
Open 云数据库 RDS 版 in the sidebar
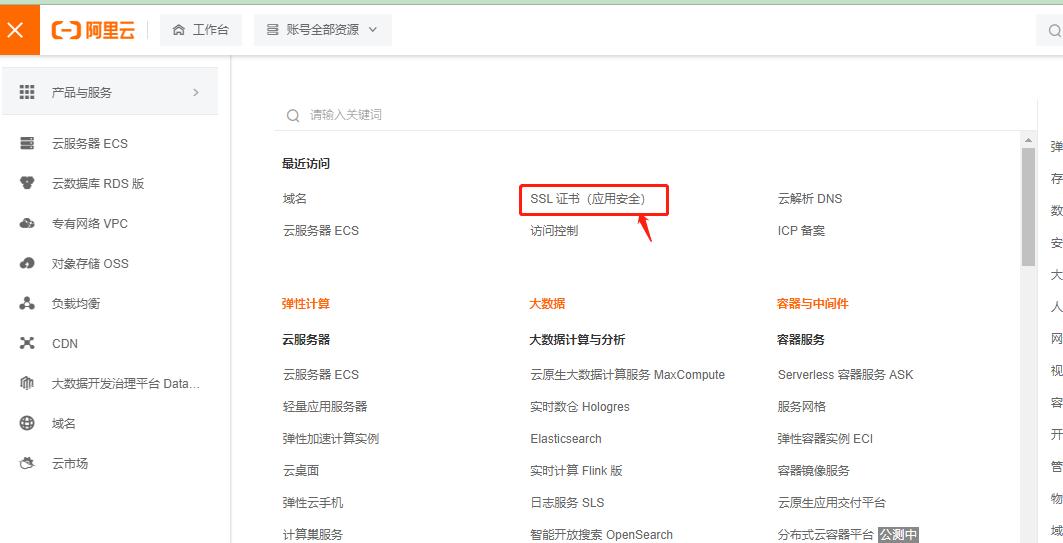pos(98,183)
